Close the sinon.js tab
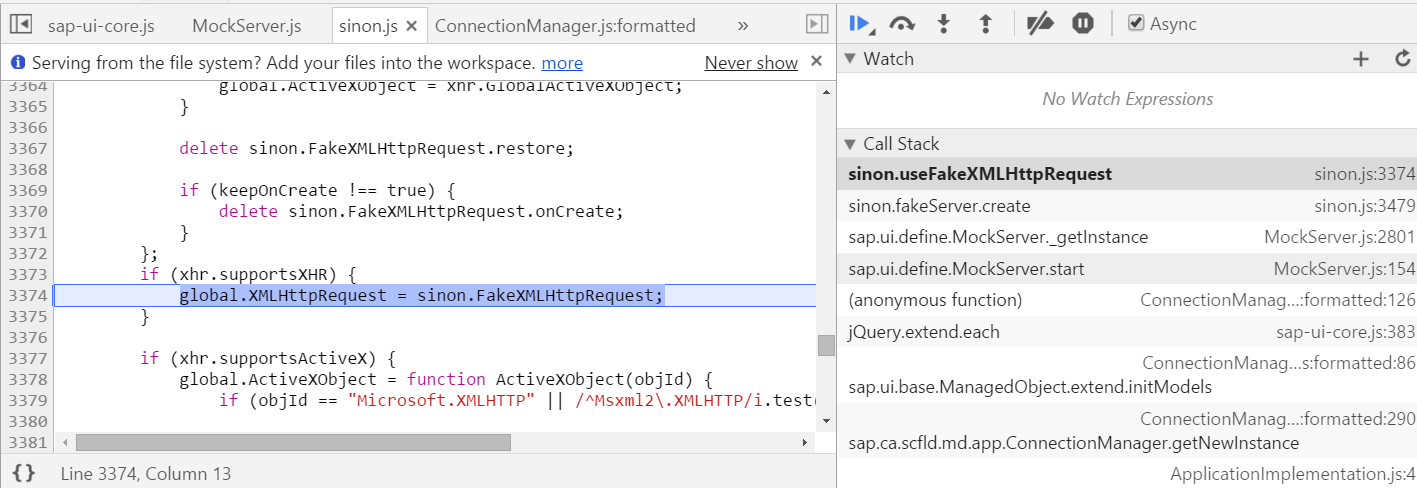1417x488 pixels. coord(412,25)
